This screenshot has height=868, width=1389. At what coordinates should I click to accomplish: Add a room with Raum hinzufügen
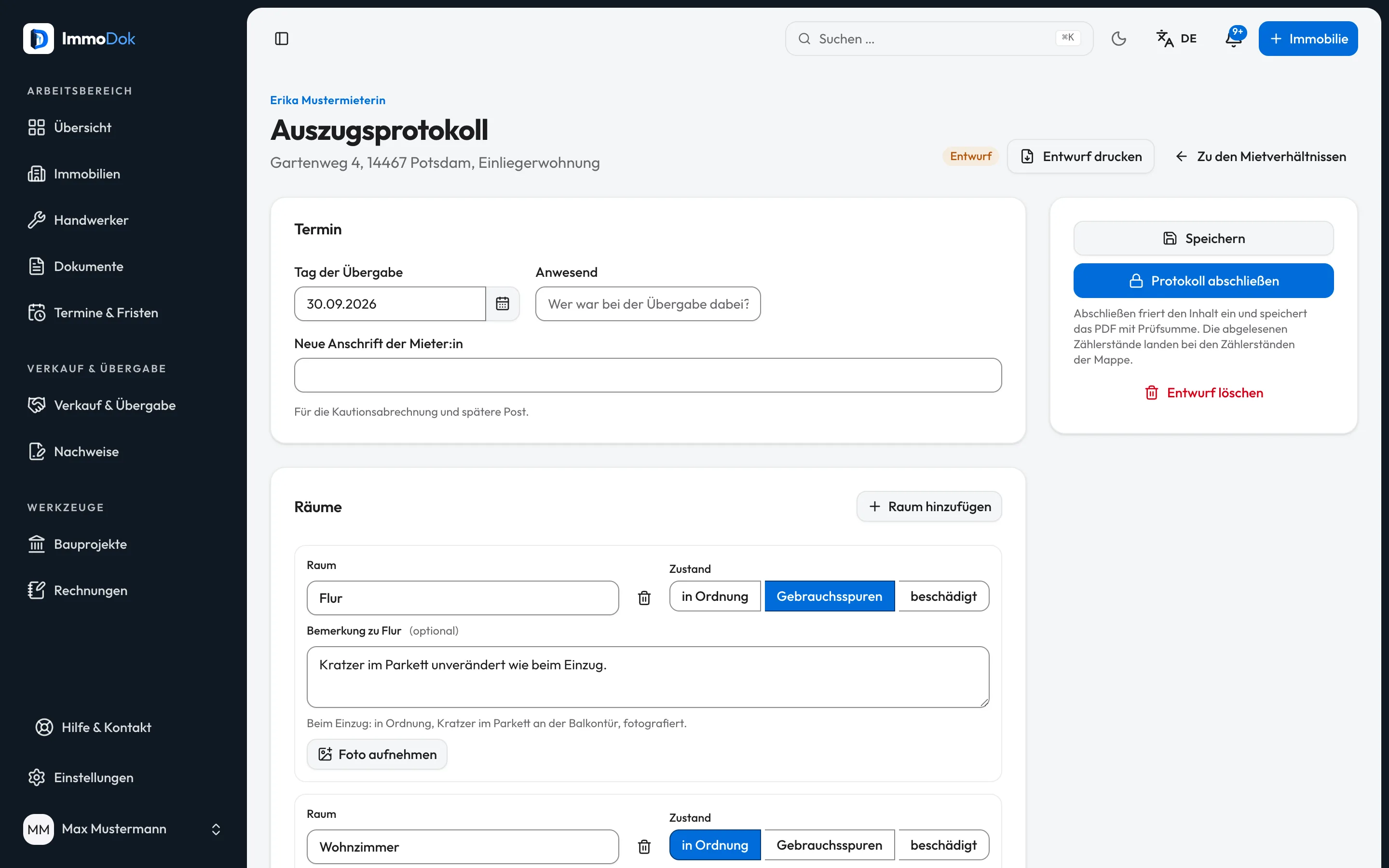(929, 506)
